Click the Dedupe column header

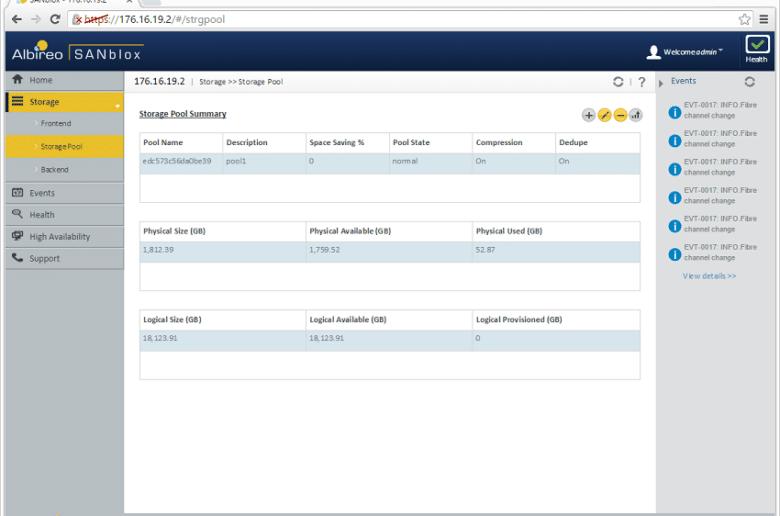(x=597, y=143)
